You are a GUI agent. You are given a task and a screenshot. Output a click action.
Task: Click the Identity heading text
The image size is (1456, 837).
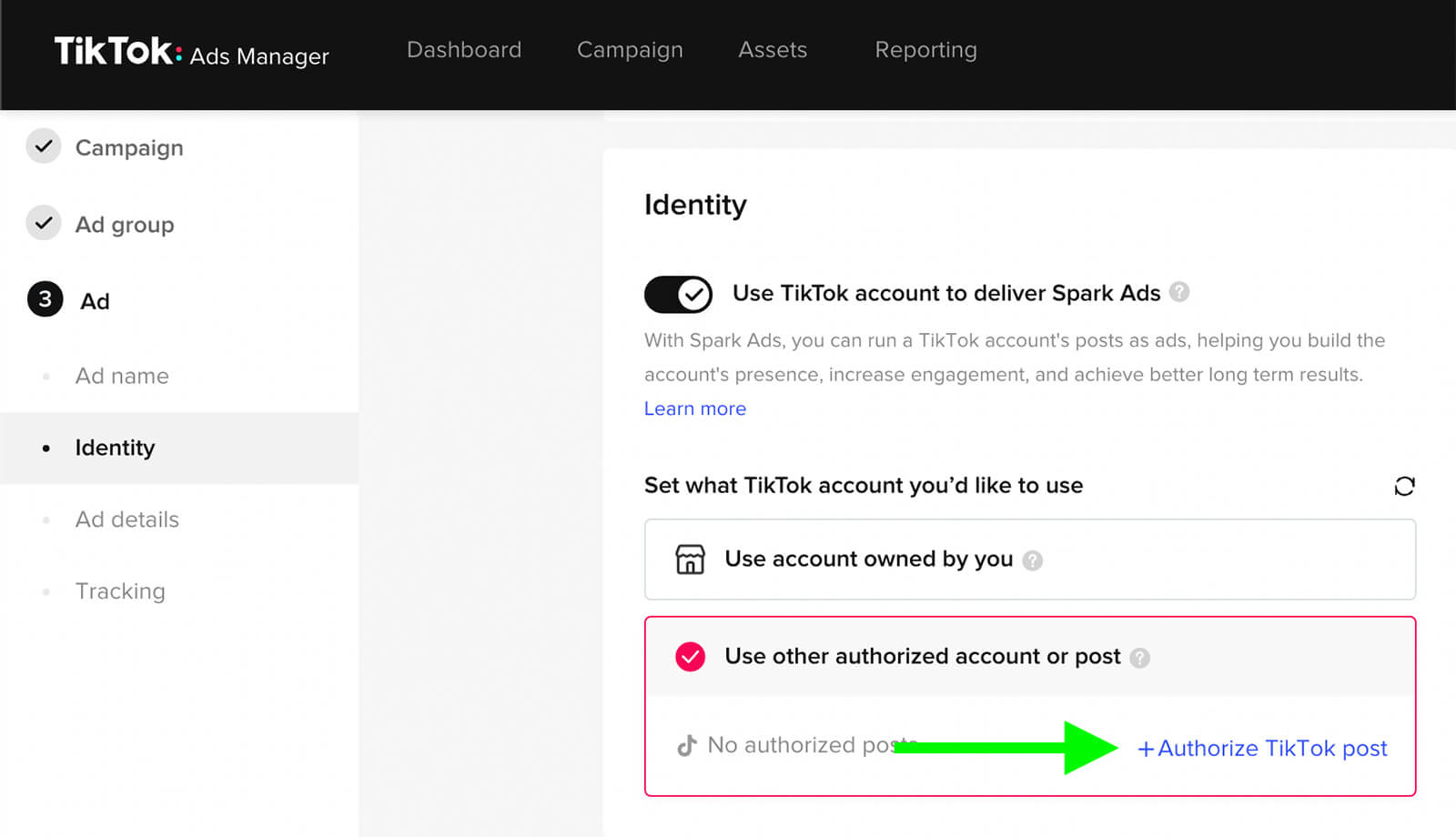pyautogui.click(x=695, y=206)
